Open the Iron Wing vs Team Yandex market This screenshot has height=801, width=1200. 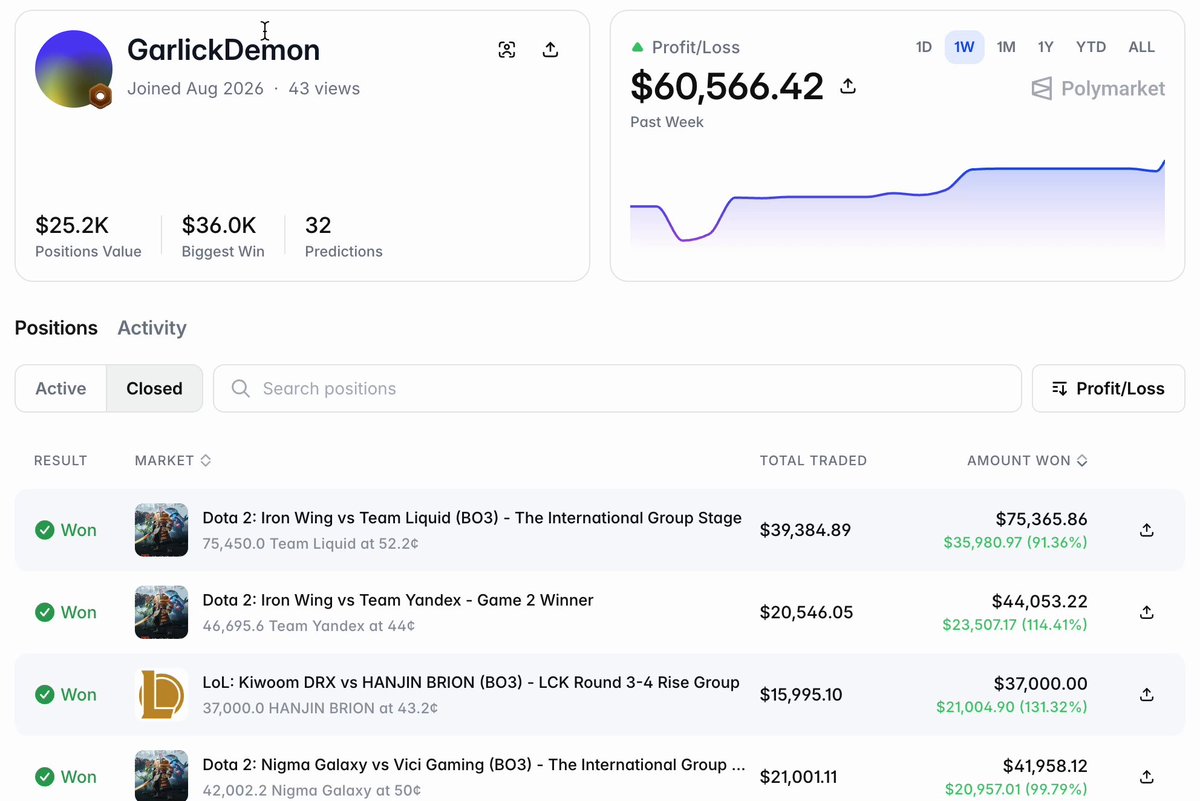click(x=398, y=600)
